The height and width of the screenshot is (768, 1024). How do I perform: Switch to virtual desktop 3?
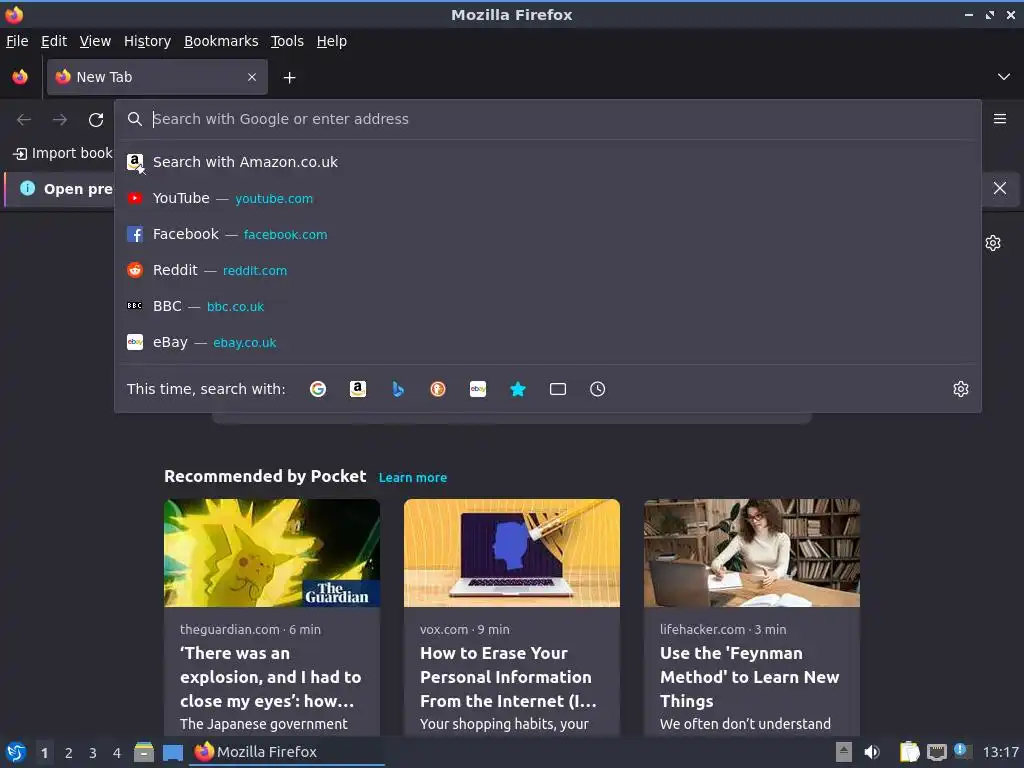[93, 753]
